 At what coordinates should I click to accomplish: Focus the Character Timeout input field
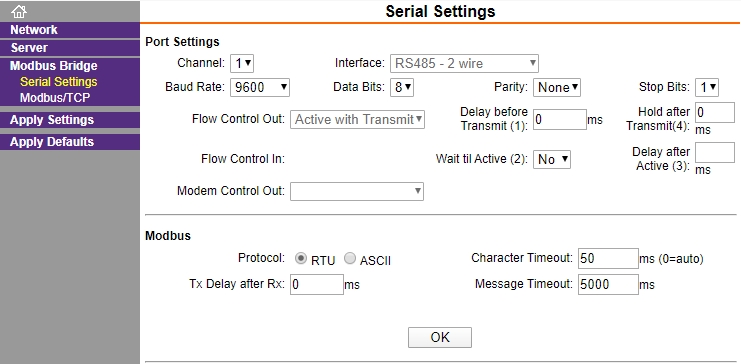(608, 258)
